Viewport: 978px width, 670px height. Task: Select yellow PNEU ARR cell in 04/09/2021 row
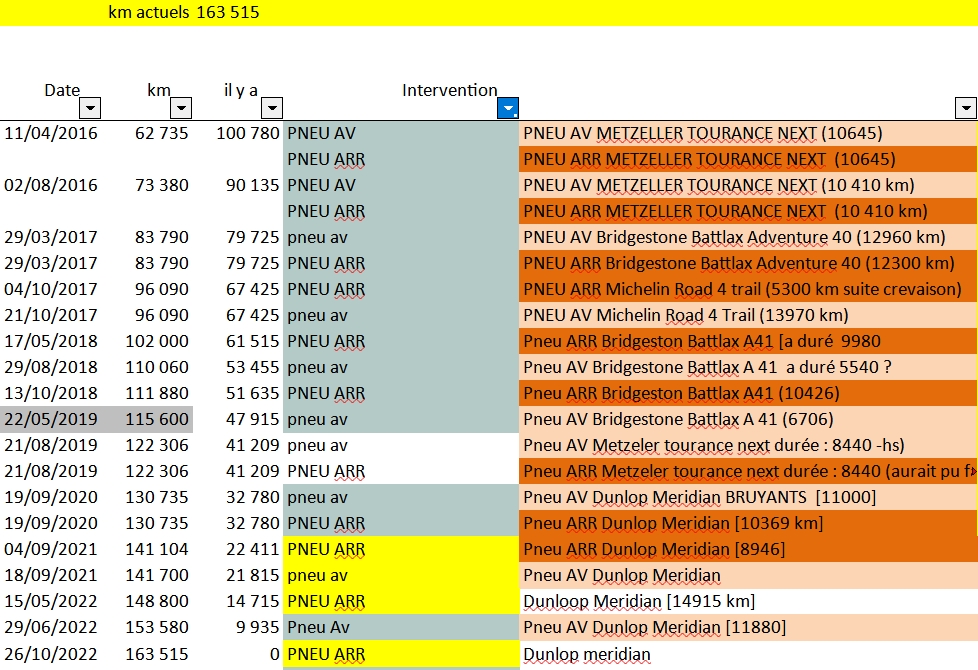coord(401,549)
